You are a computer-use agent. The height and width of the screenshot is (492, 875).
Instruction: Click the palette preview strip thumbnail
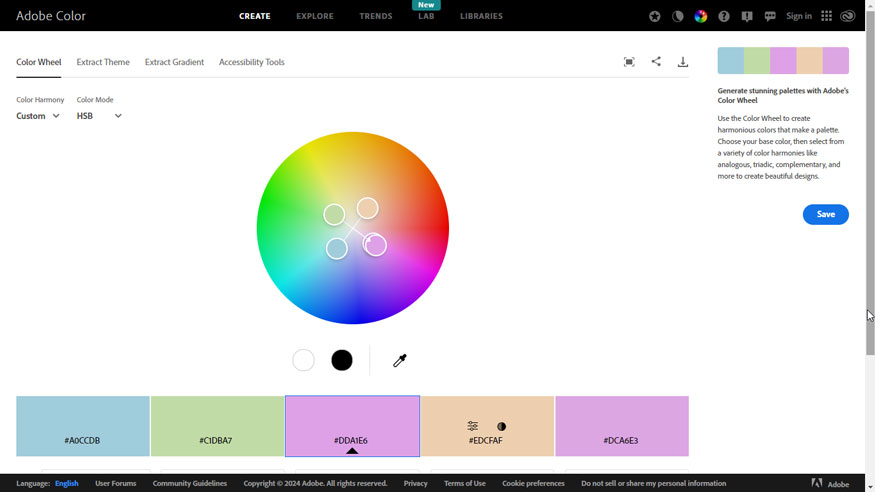point(783,61)
